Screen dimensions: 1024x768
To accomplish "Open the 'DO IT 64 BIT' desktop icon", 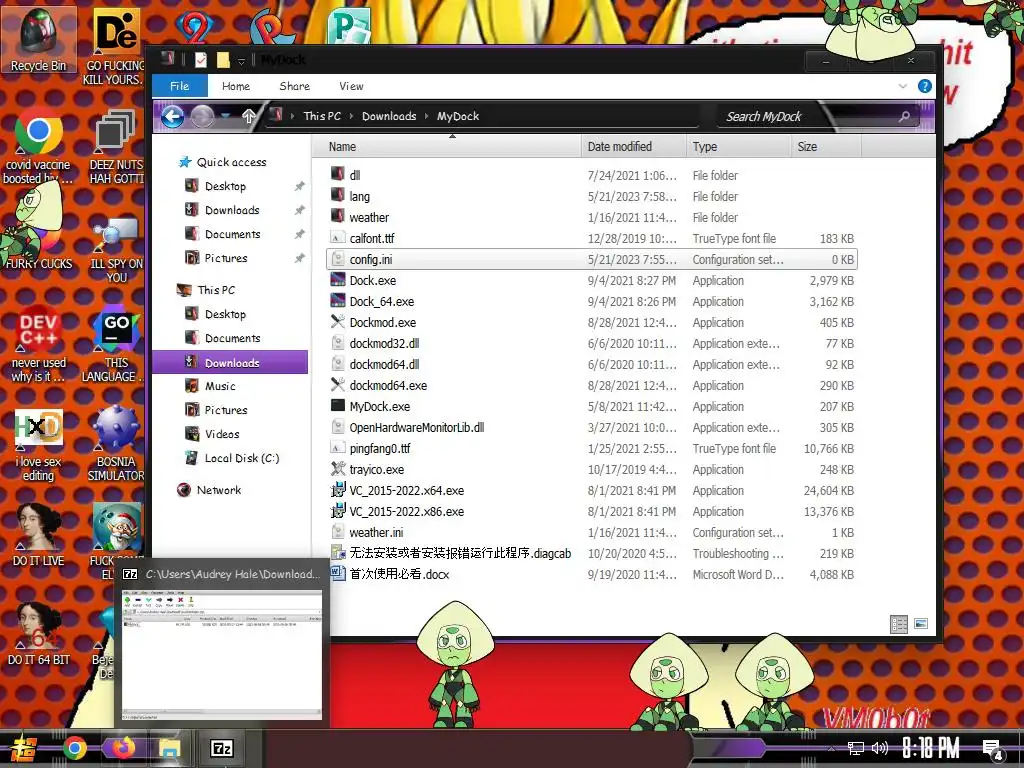I will click(38, 633).
